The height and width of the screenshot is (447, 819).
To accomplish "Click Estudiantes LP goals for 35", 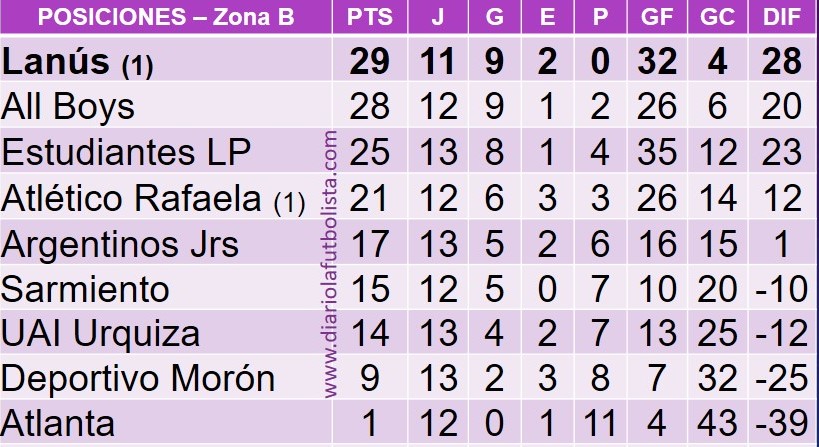I will coord(657,152).
